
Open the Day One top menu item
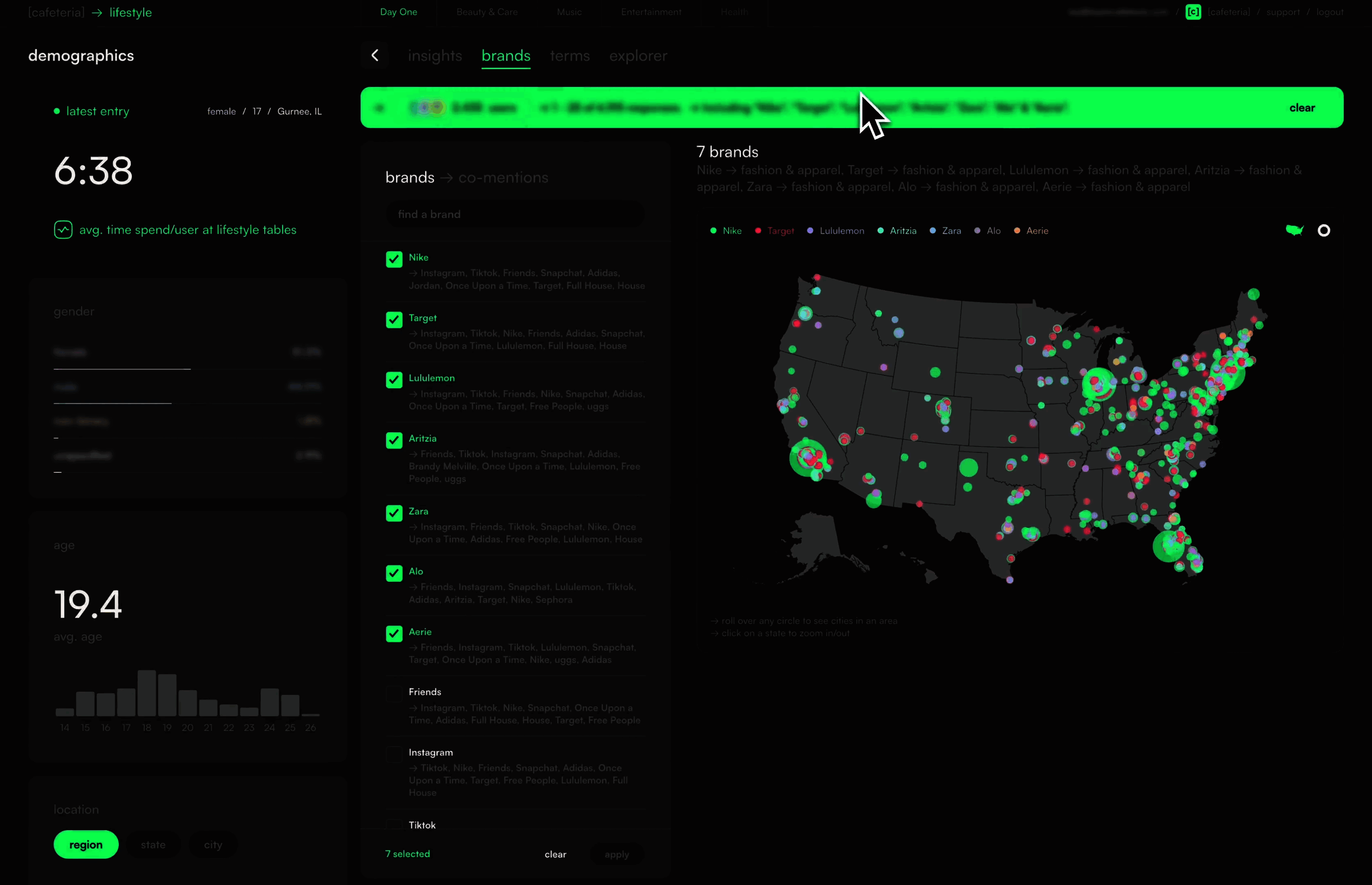click(x=398, y=12)
